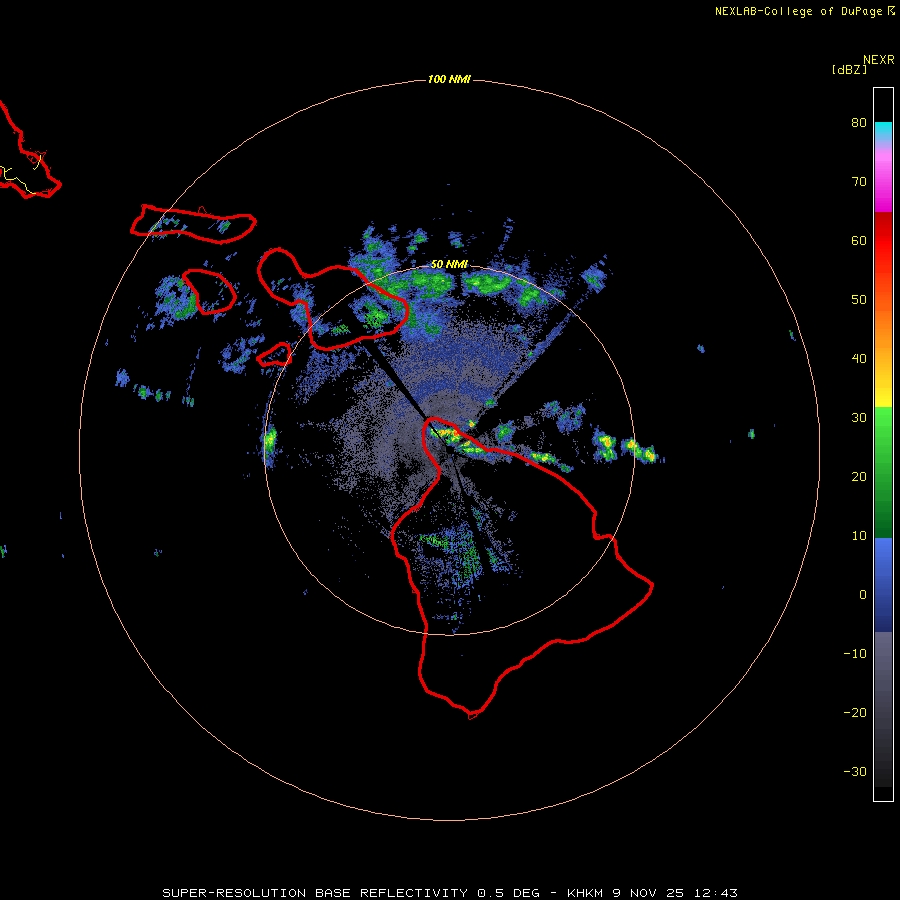
Task: Click the 0 value on the dBZ scale
Action: (863, 595)
